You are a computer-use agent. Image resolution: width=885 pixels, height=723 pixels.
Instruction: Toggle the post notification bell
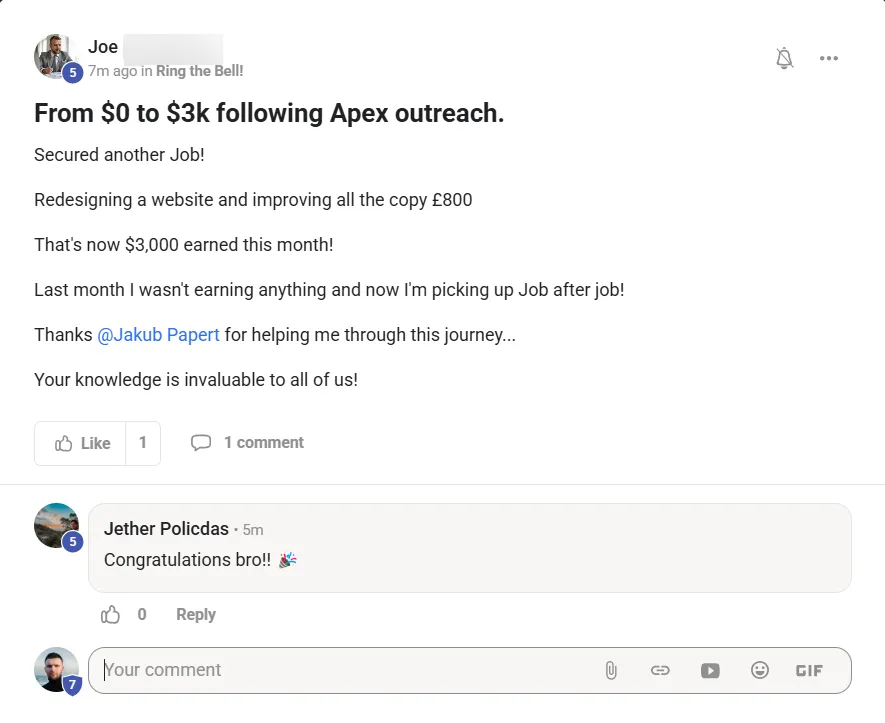784,58
